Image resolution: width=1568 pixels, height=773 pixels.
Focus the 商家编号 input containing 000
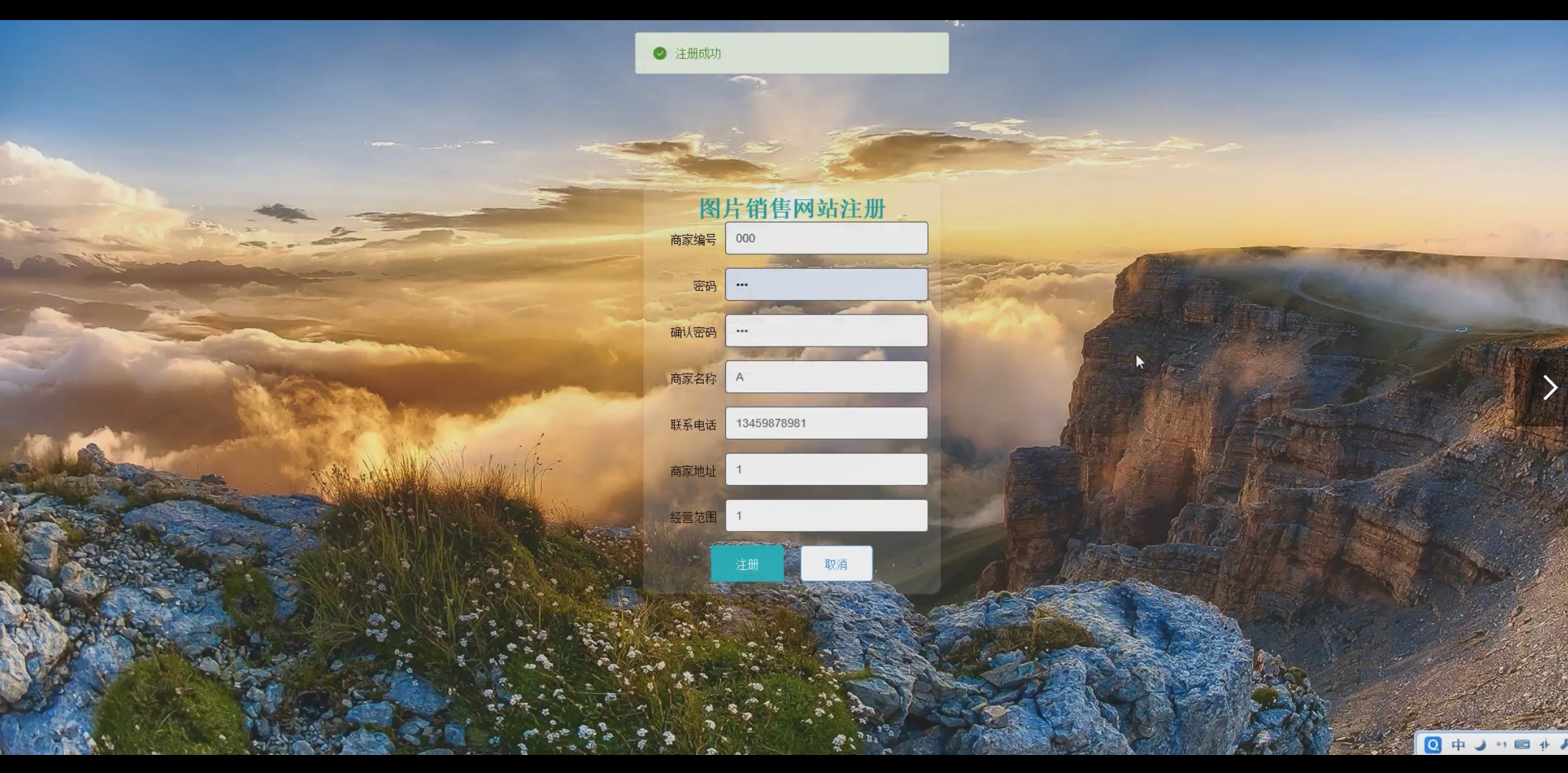click(x=826, y=238)
